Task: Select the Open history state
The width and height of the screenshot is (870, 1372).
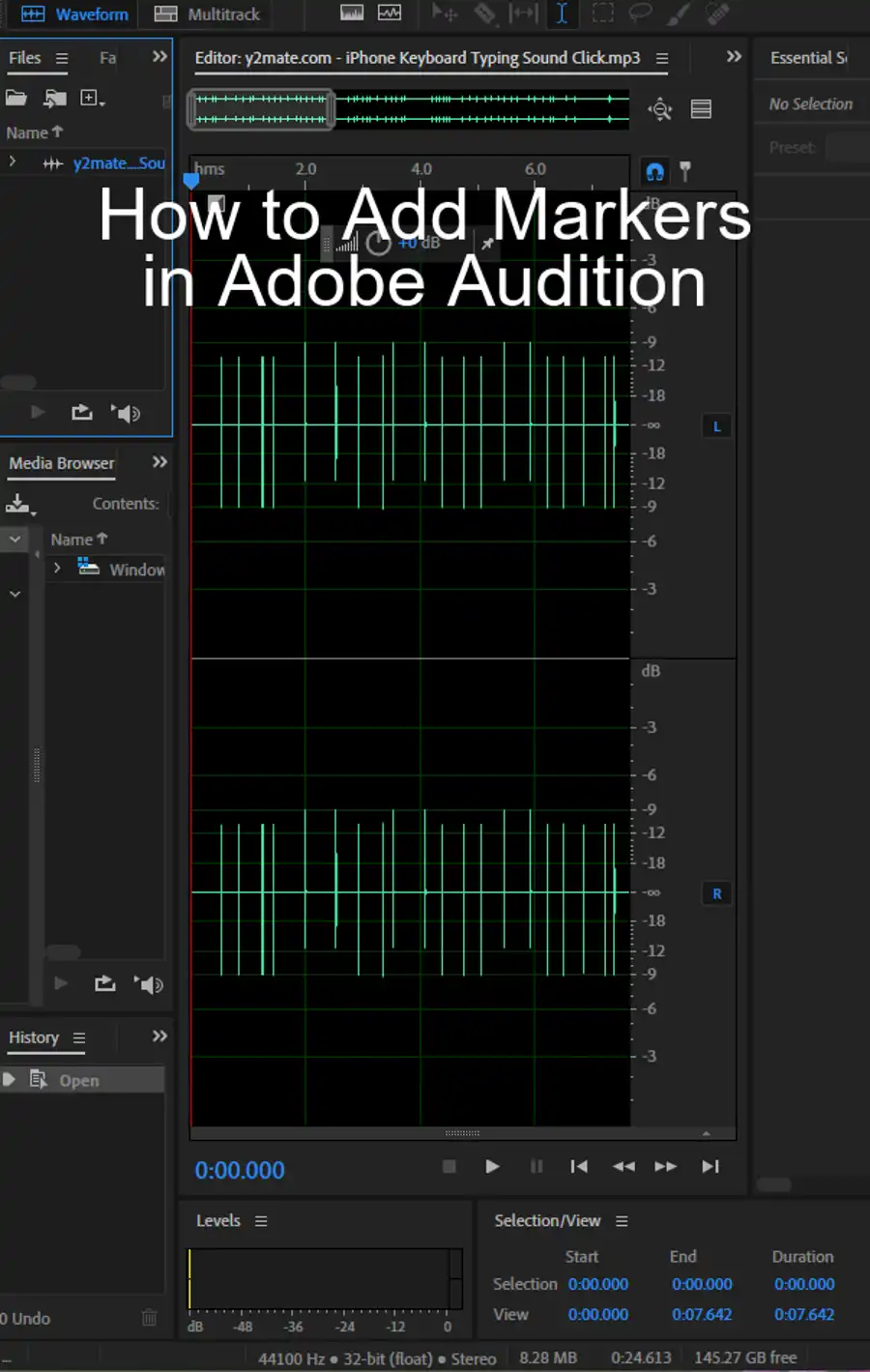Action: coord(82,1080)
